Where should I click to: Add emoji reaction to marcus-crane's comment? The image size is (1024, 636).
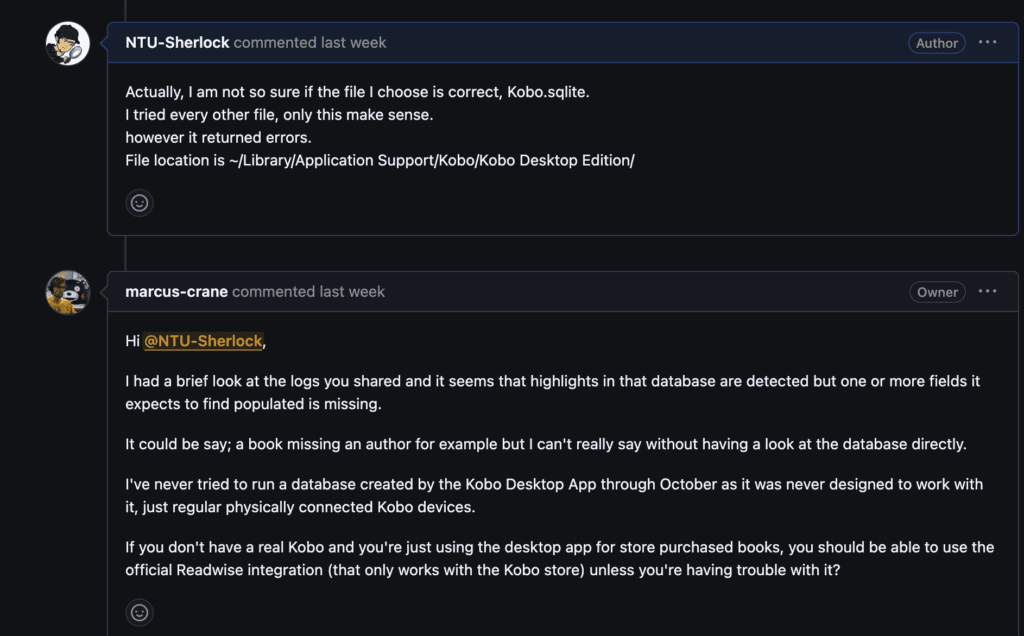140,612
